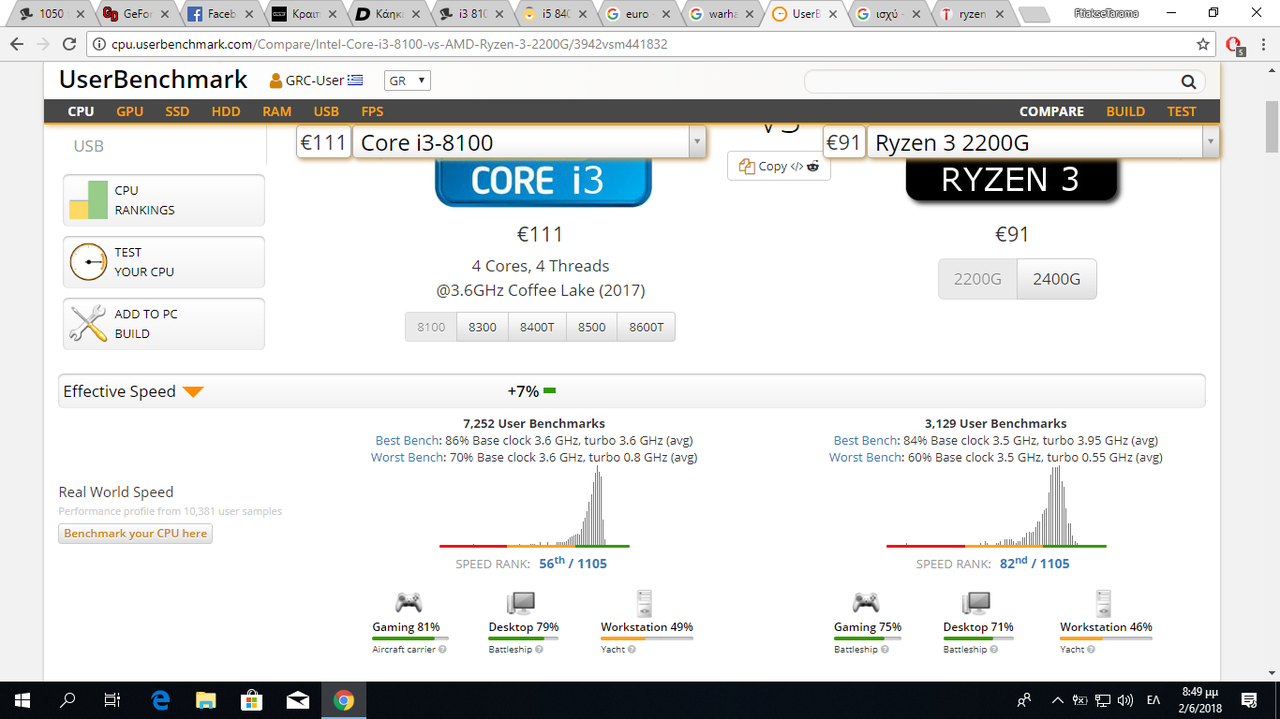The width and height of the screenshot is (1280, 719).
Task: Click the browser back arrow
Action: click(16, 44)
